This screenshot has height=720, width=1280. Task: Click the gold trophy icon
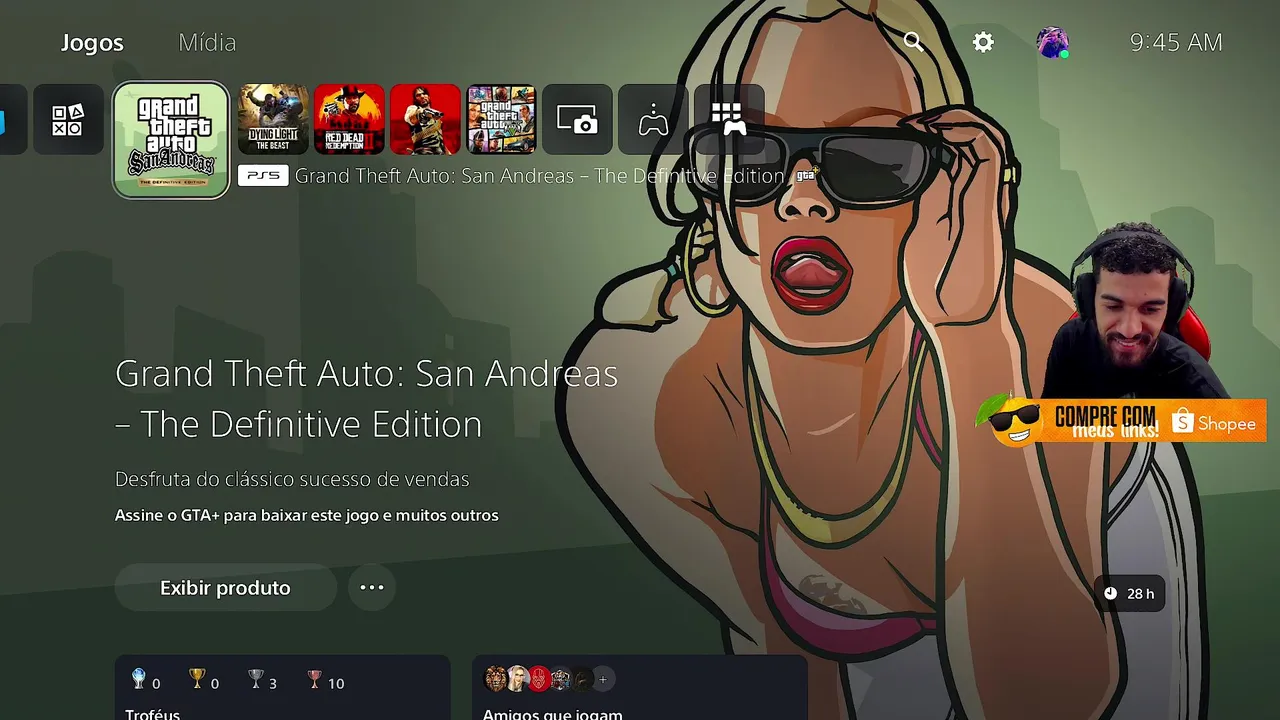(197, 680)
